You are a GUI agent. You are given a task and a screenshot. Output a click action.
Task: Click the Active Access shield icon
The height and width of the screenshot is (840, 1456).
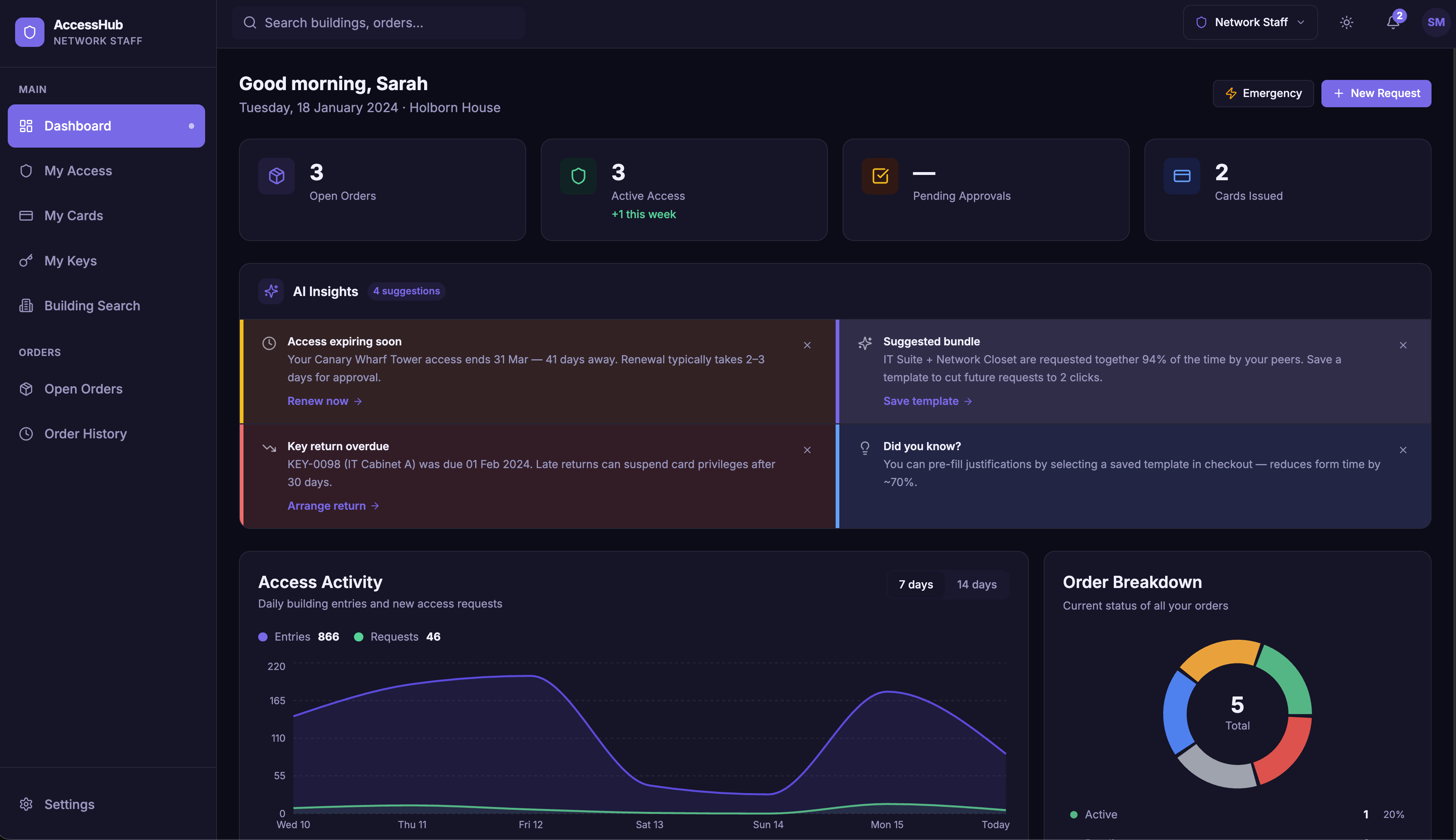point(578,176)
